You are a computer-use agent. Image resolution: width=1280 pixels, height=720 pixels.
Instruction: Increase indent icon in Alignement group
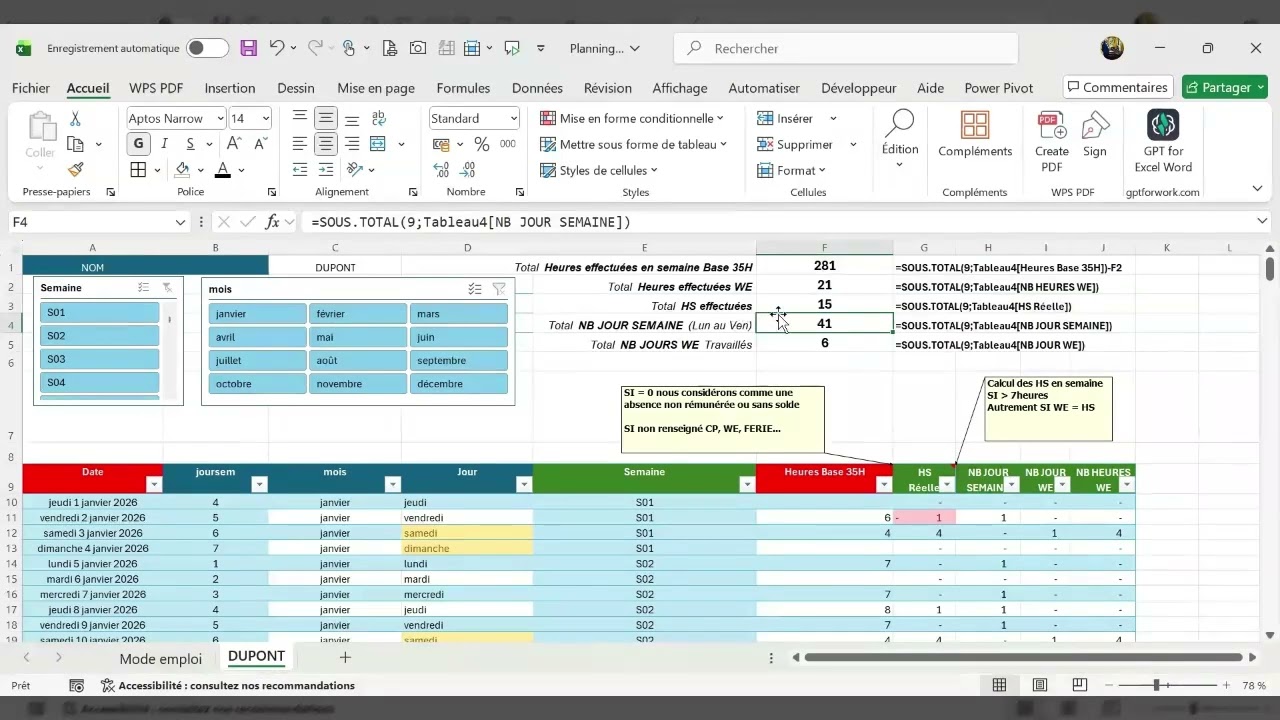(x=326, y=170)
